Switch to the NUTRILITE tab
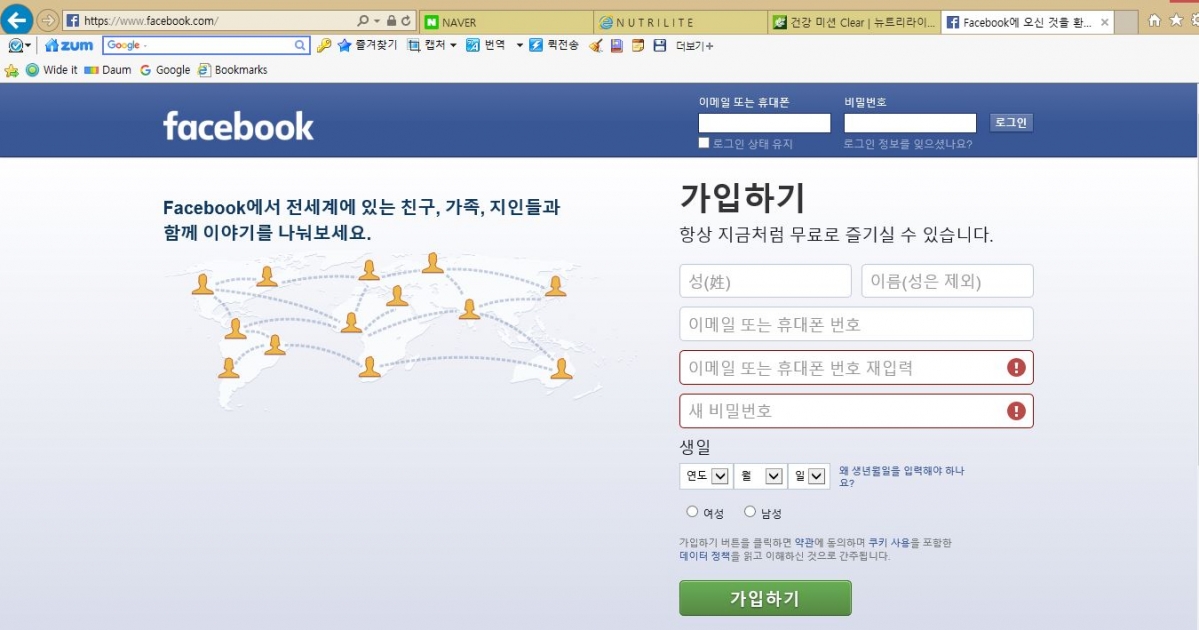 pos(681,22)
